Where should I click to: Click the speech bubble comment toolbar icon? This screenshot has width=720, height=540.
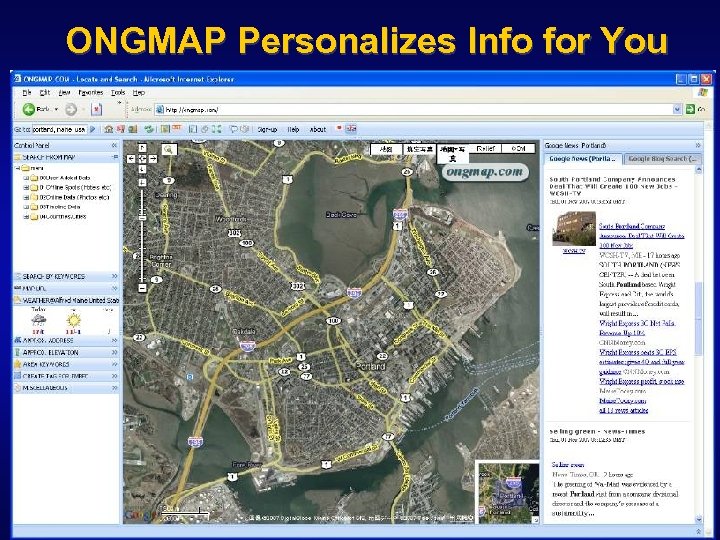click(x=233, y=129)
